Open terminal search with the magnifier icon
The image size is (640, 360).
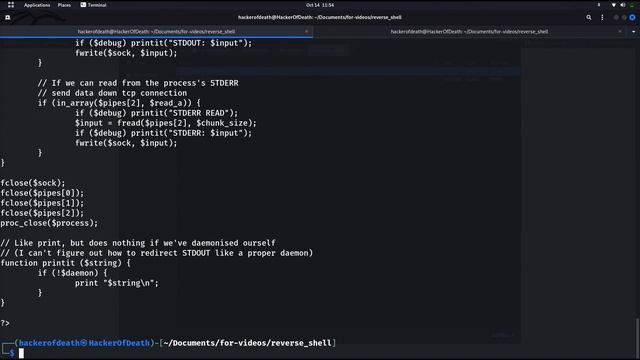pos(589,17)
